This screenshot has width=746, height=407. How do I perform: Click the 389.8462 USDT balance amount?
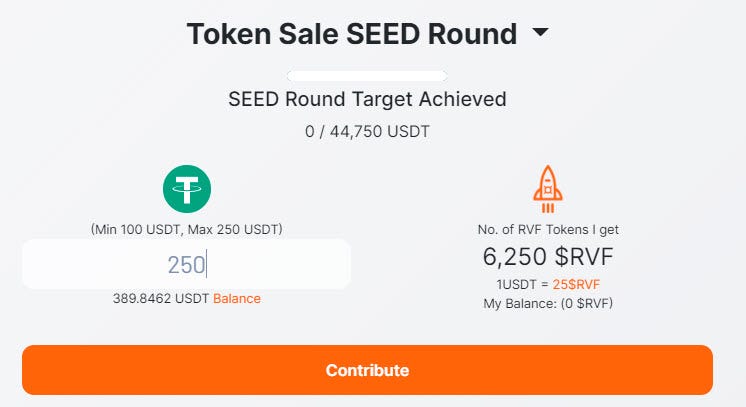[142, 298]
